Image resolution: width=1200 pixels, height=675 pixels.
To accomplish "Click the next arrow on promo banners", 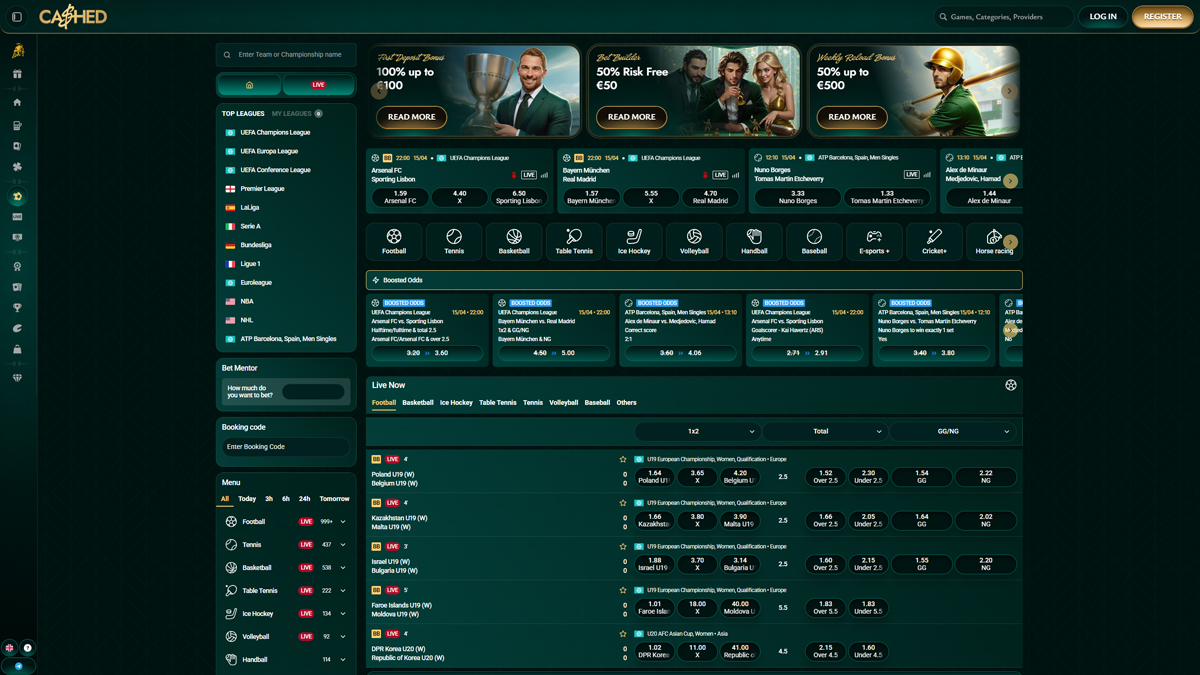I will click(1009, 91).
